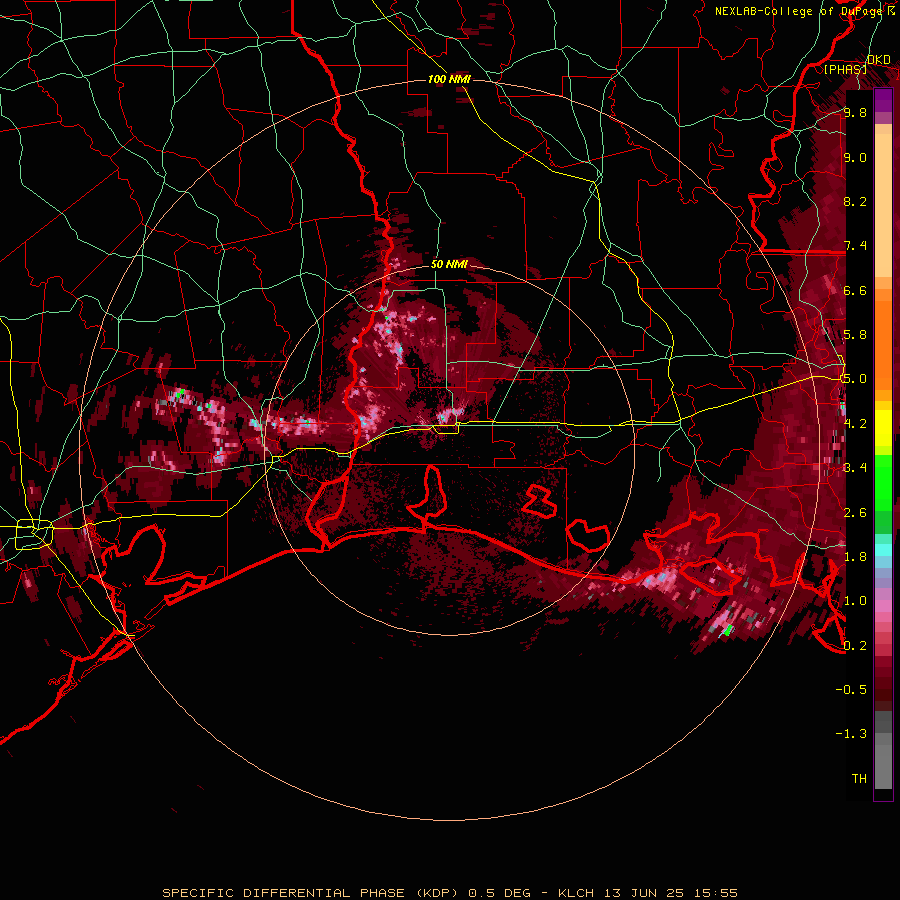Click the 1.8 value on the color scale
The height and width of the screenshot is (900, 900).
(855, 557)
